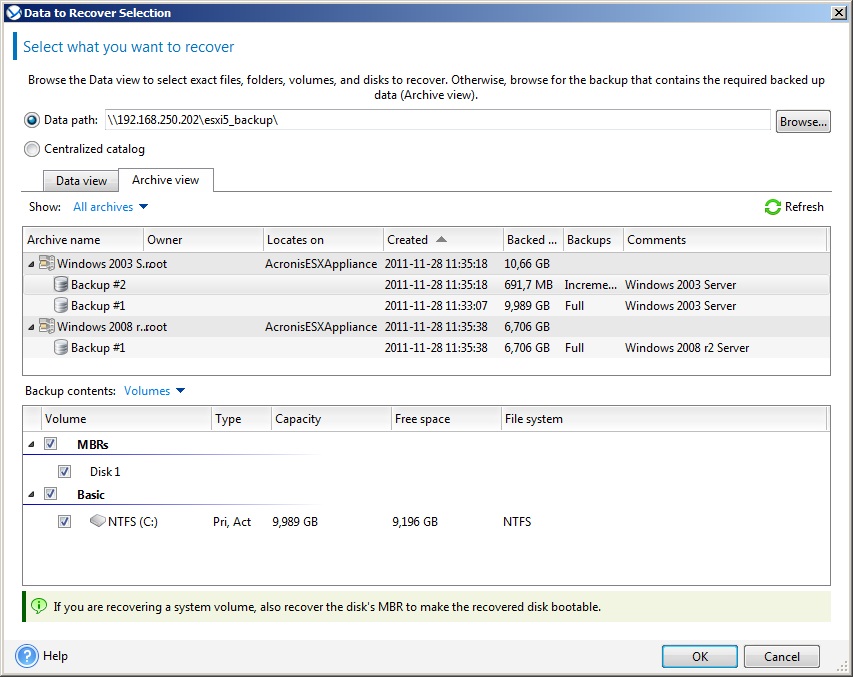Click the Acronis logo in the title bar

[13, 13]
